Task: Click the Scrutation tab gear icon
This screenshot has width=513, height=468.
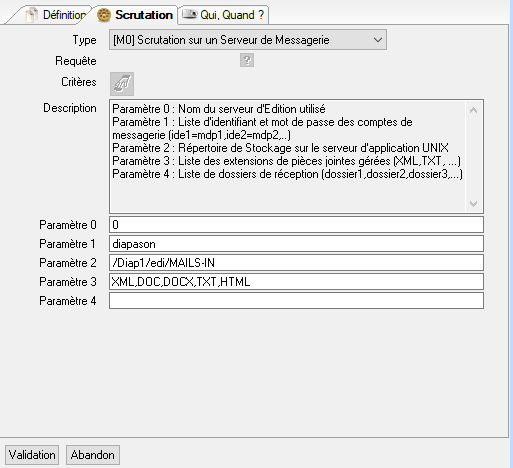Action: click(104, 15)
